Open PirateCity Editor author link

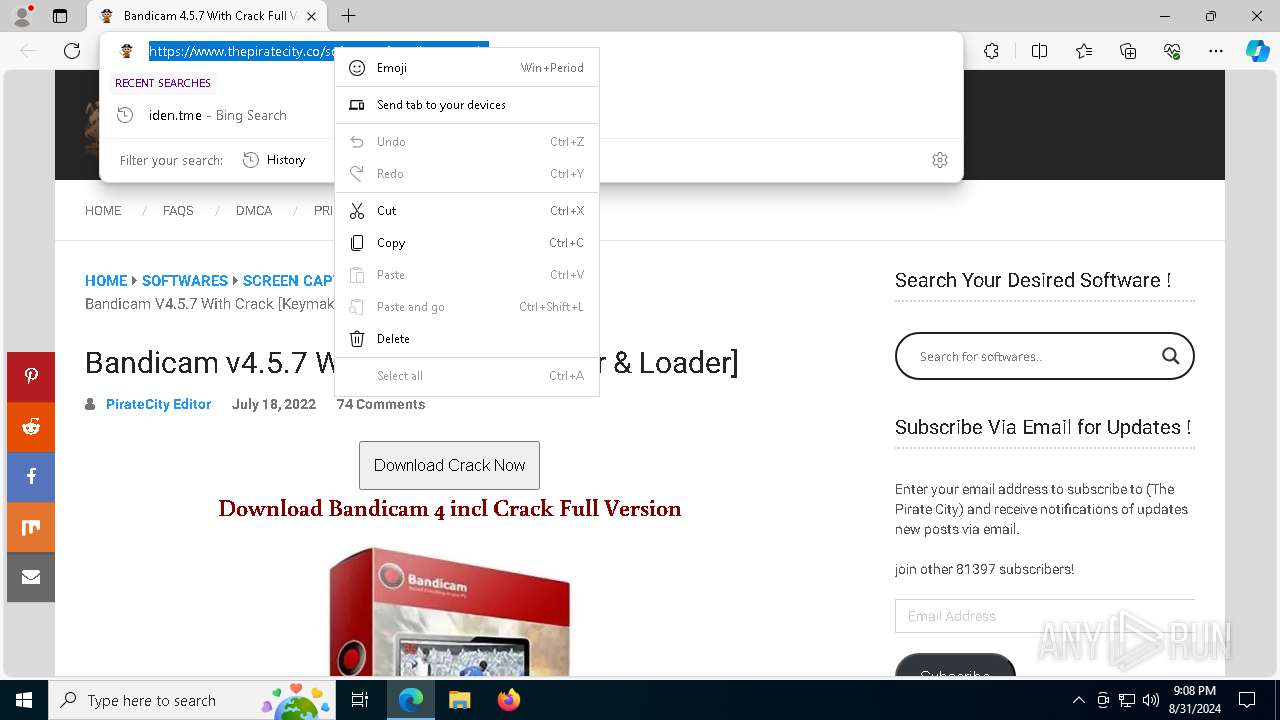tap(158, 404)
